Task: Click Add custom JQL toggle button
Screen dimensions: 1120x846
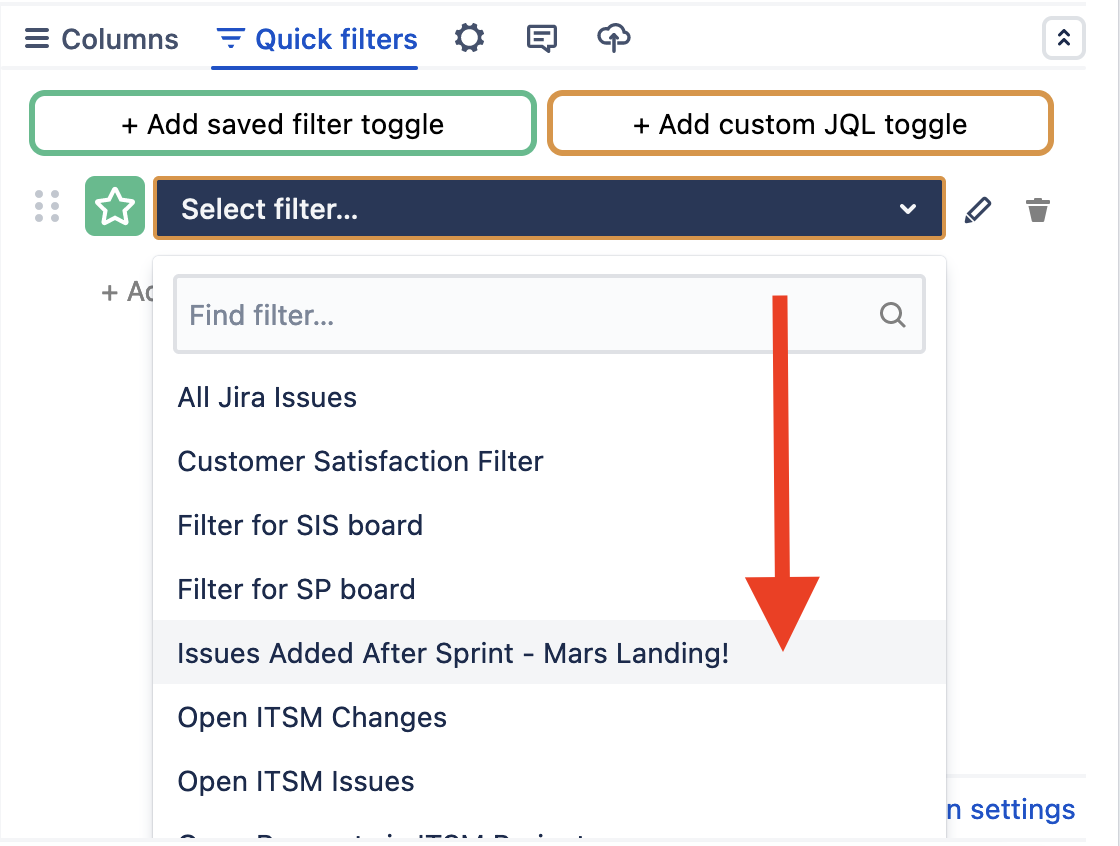Action: (x=800, y=125)
